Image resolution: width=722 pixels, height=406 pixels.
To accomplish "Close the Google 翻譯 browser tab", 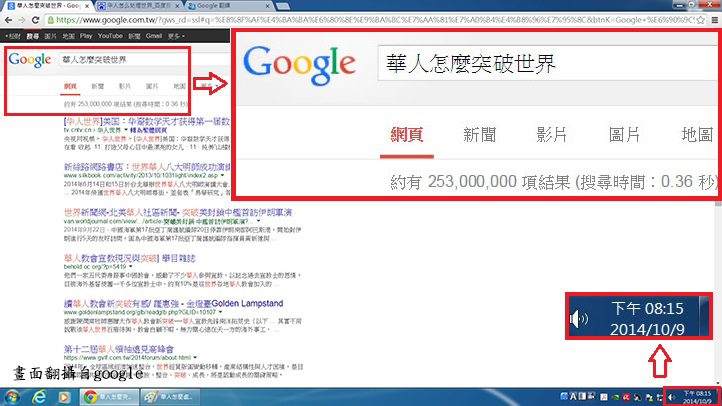I will pyautogui.click(x=268, y=6).
